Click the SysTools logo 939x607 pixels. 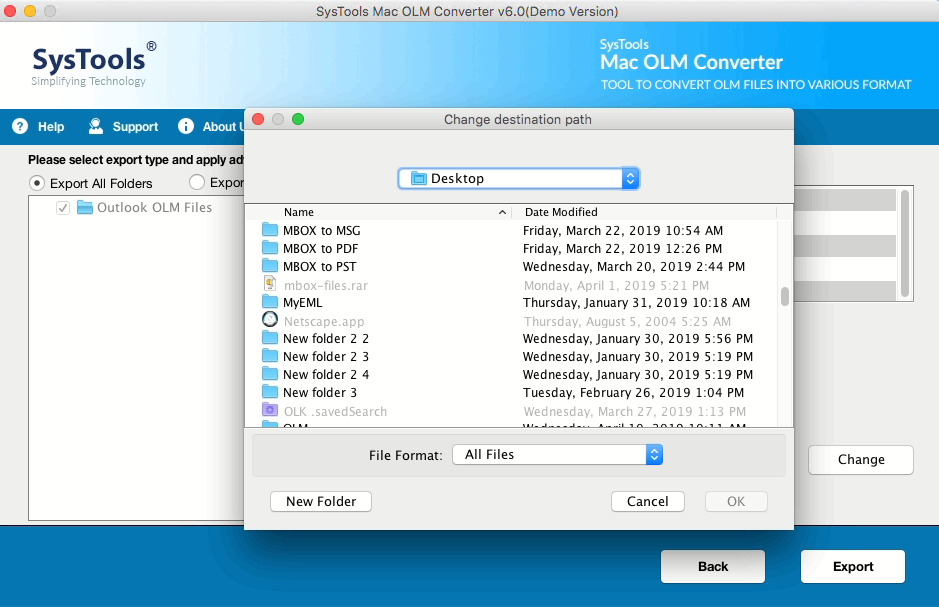[93, 64]
